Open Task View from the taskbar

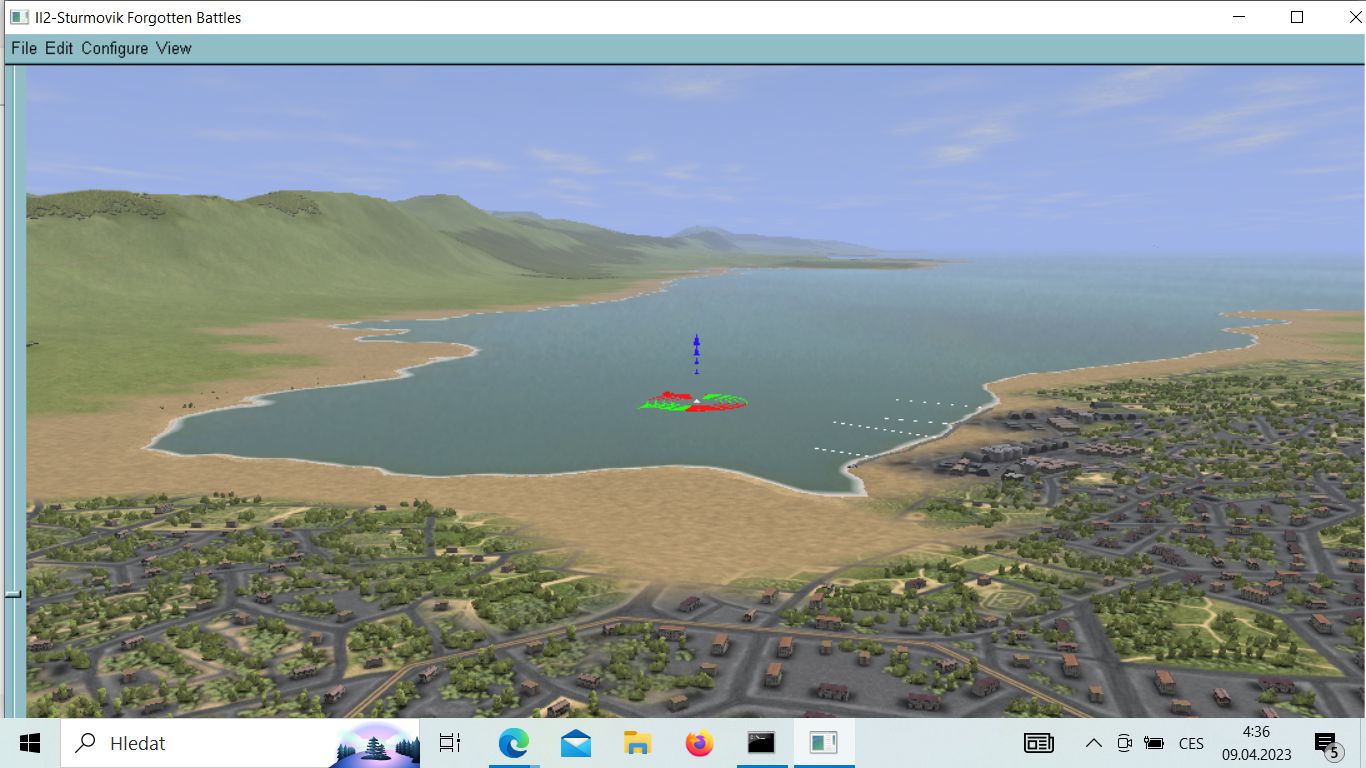pyautogui.click(x=451, y=743)
